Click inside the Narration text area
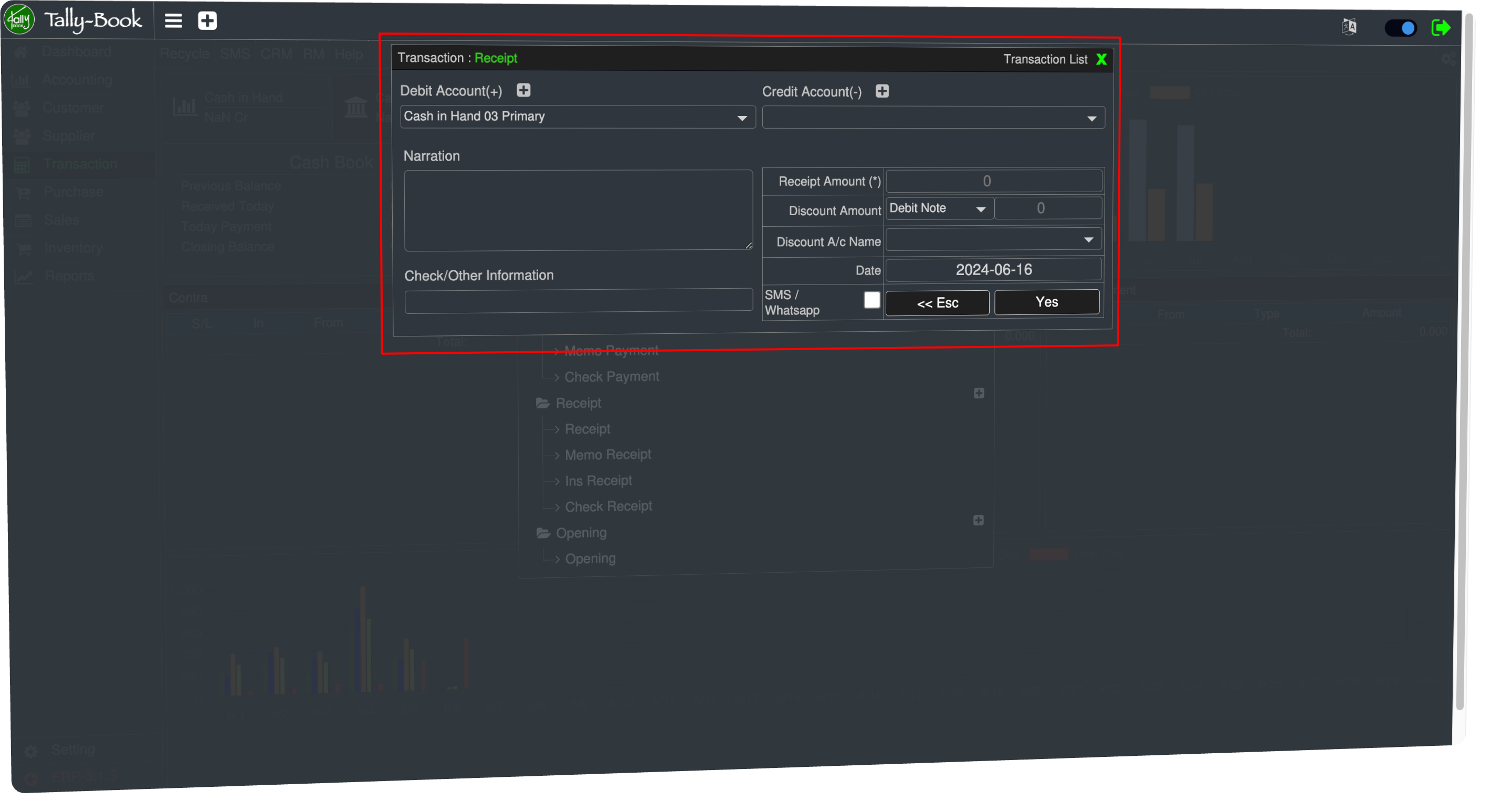The height and width of the screenshot is (801, 1512). coord(577,210)
